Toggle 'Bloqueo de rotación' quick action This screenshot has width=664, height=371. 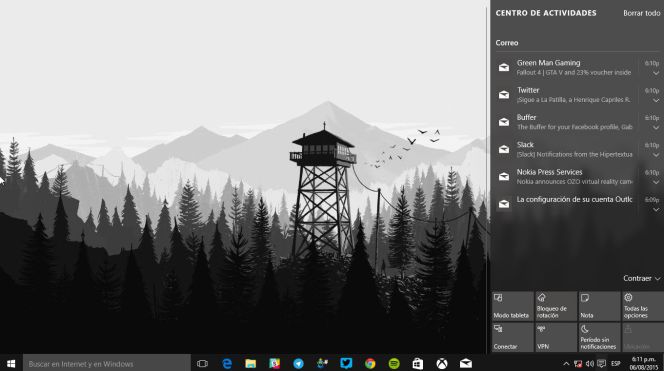[x=556, y=306]
